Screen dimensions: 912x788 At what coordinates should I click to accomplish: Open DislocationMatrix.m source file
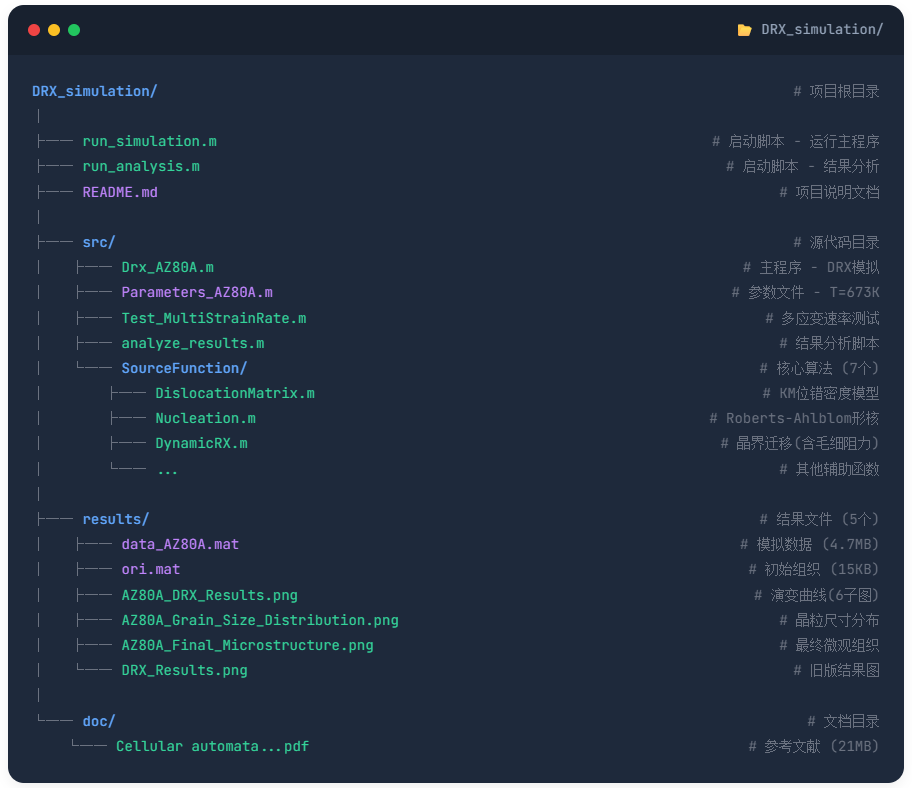tap(234, 393)
